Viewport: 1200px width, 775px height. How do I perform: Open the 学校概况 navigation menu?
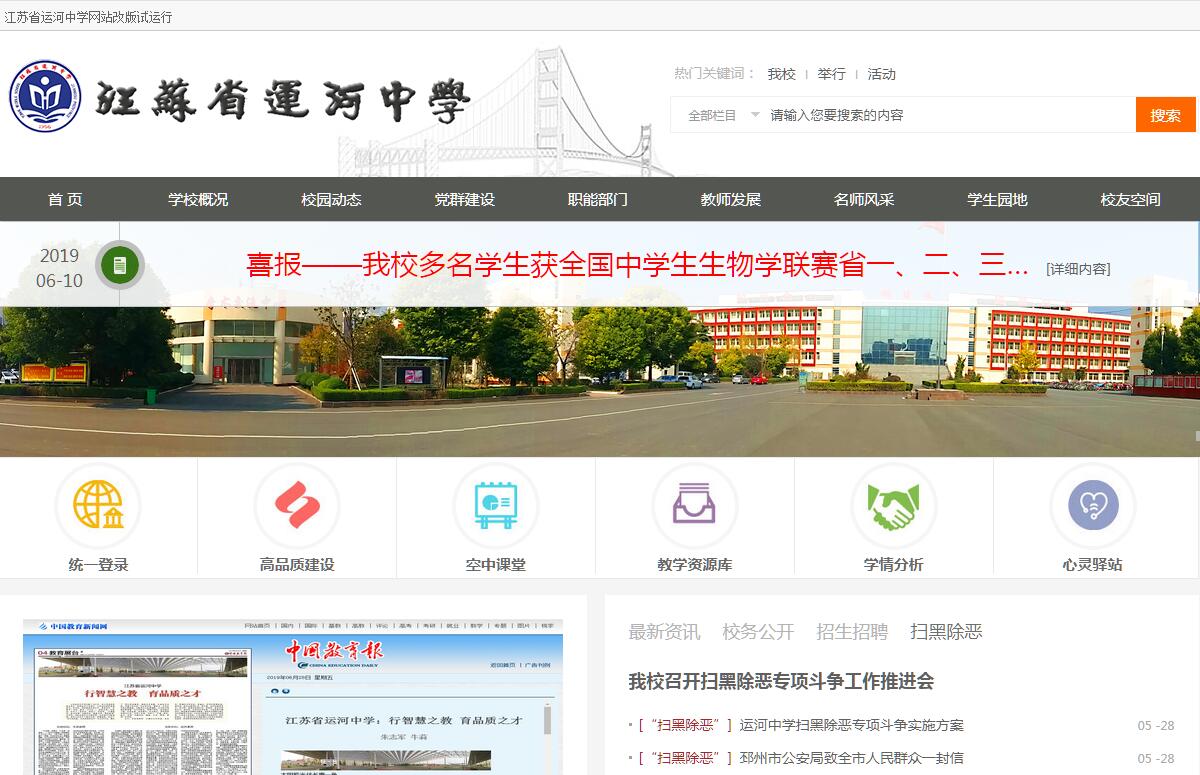coord(198,199)
